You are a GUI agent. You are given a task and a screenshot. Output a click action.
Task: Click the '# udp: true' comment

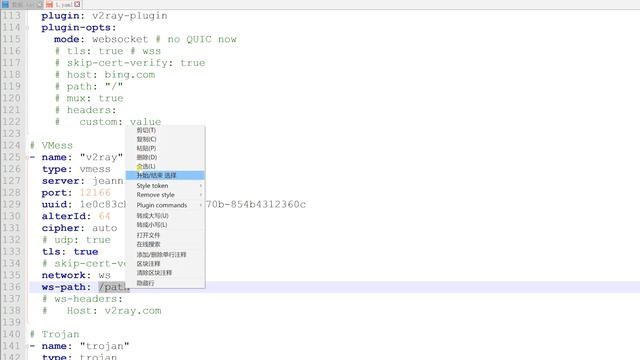point(76,240)
